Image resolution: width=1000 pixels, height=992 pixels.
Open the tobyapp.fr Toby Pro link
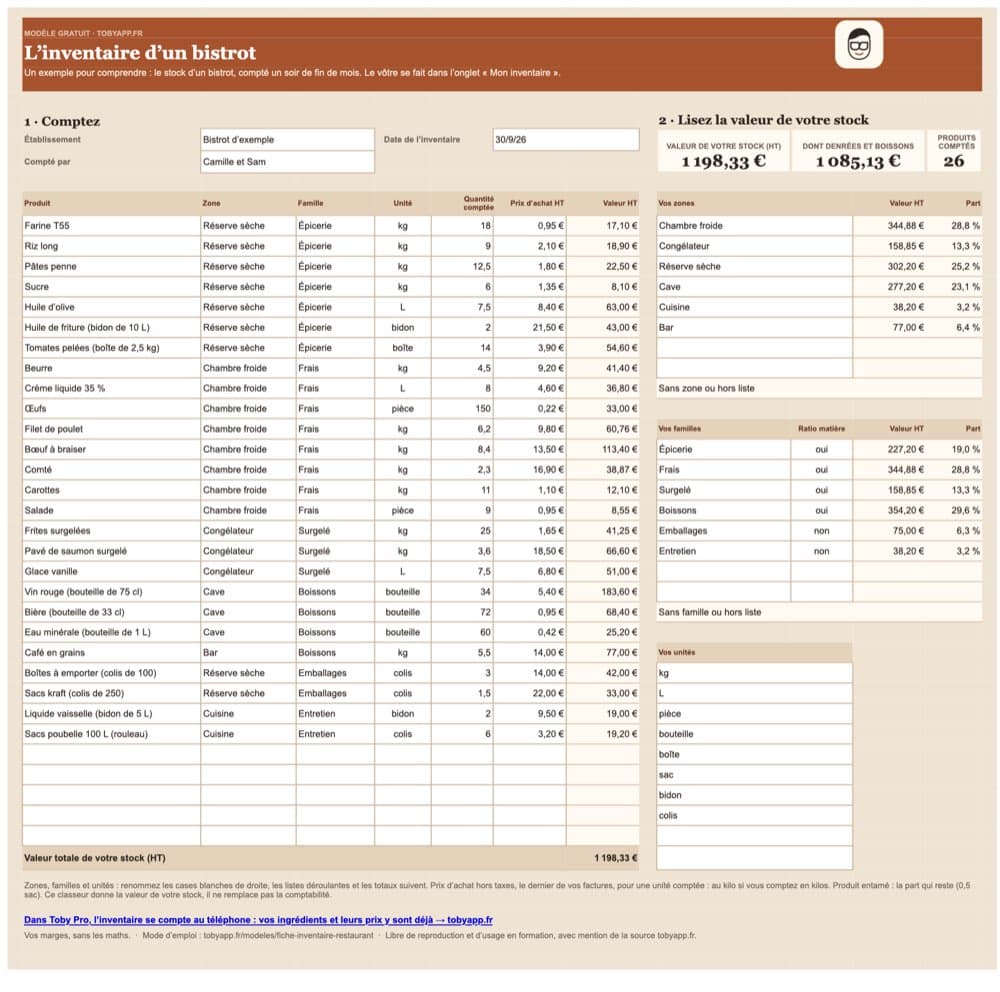pos(258,919)
